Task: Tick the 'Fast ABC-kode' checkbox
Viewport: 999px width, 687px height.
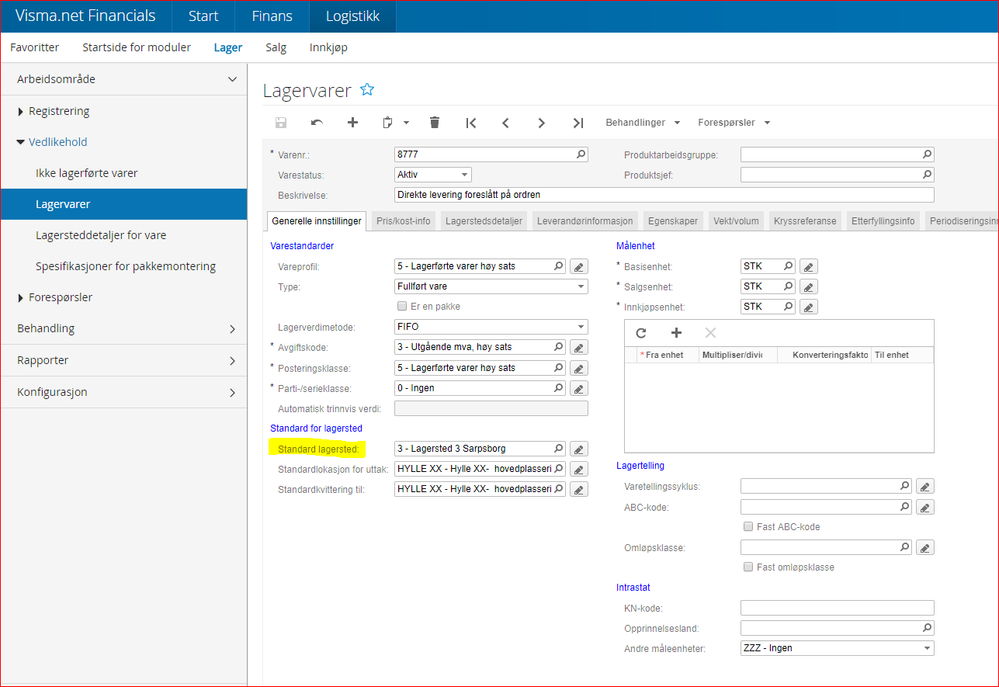Action: 748,527
